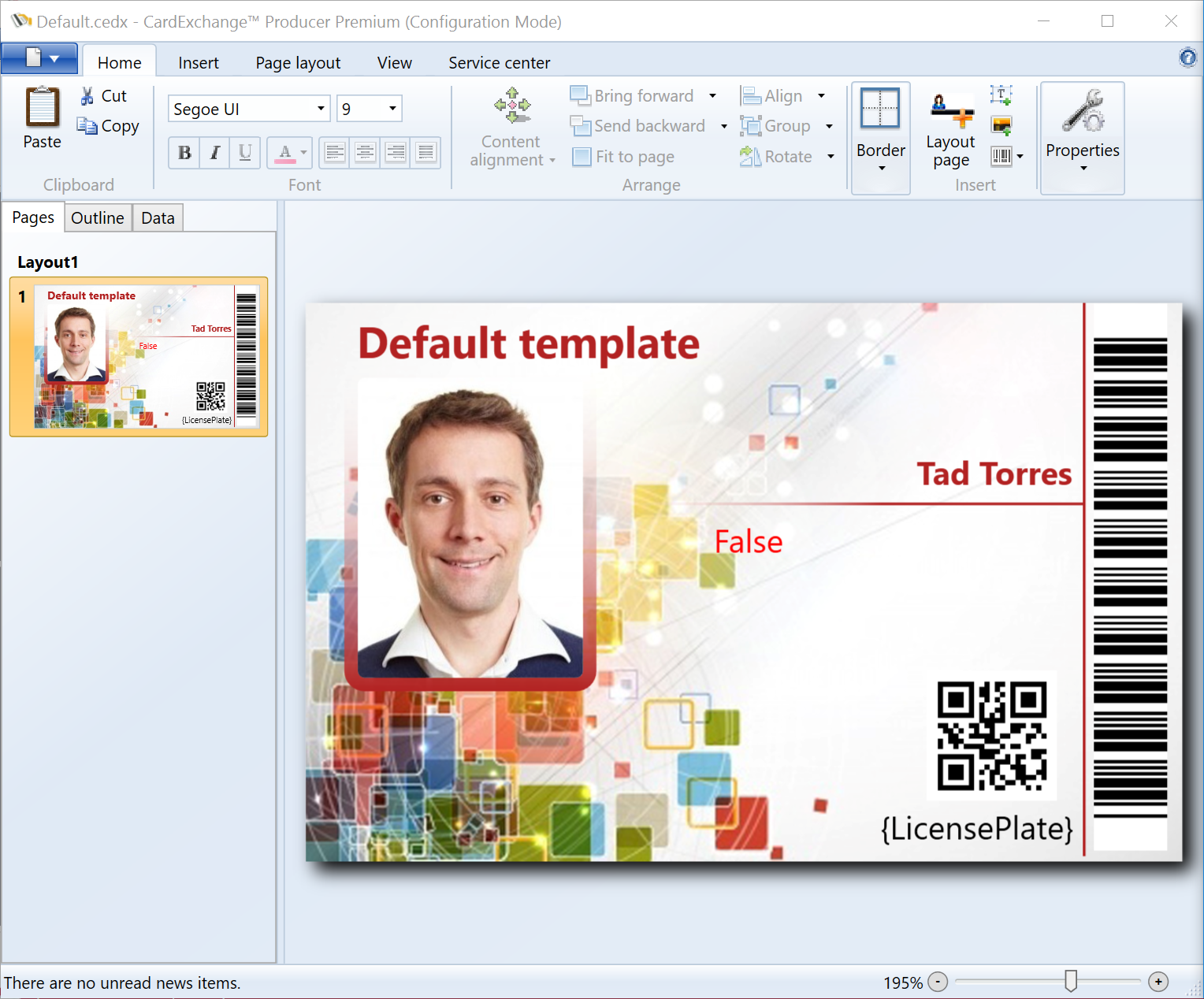Insert a Layout page
This screenshot has width=1204, height=999.
(x=951, y=130)
